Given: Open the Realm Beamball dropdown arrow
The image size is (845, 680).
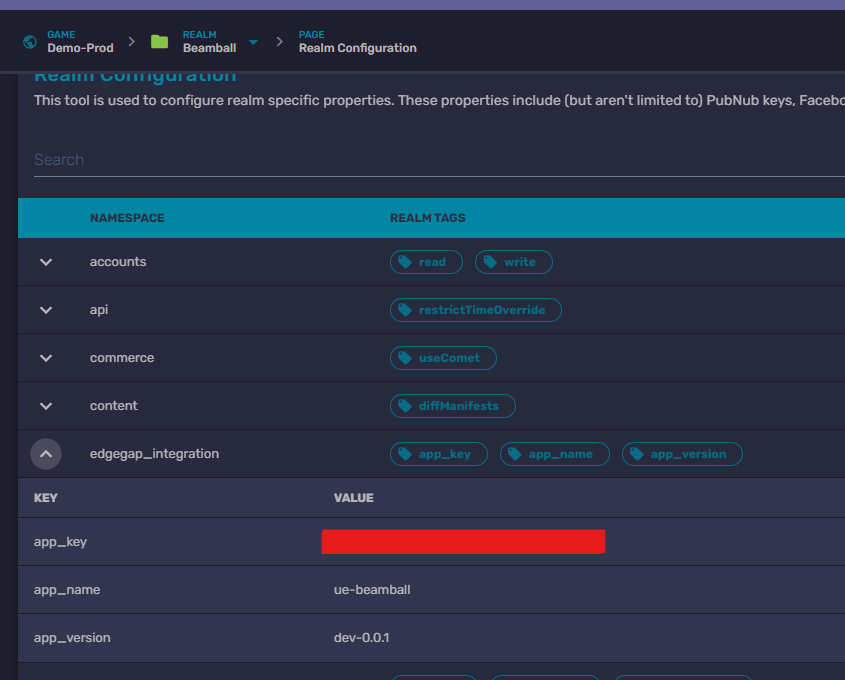Looking at the screenshot, I should [253, 42].
